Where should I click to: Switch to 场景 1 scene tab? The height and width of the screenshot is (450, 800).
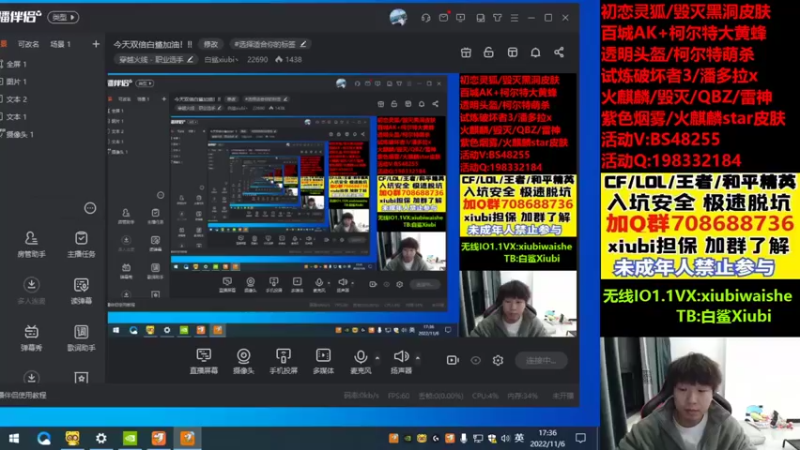60,44
